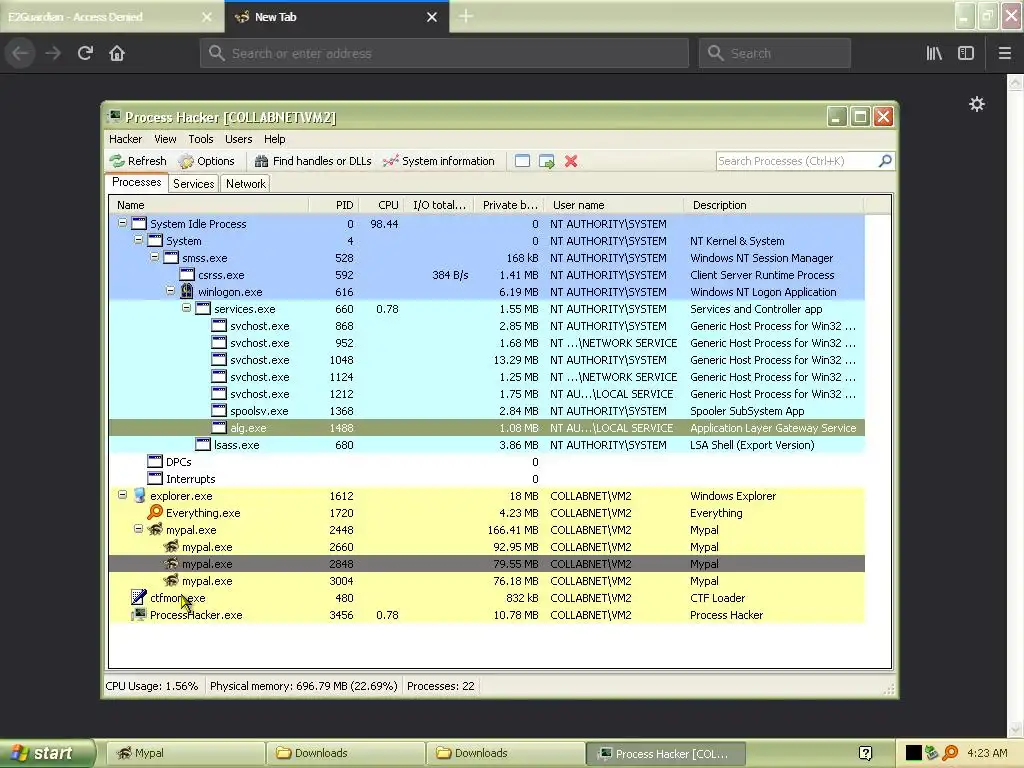Switch to E2Guardian Access Denied tab
This screenshot has height=768, width=1024.
tap(111, 17)
